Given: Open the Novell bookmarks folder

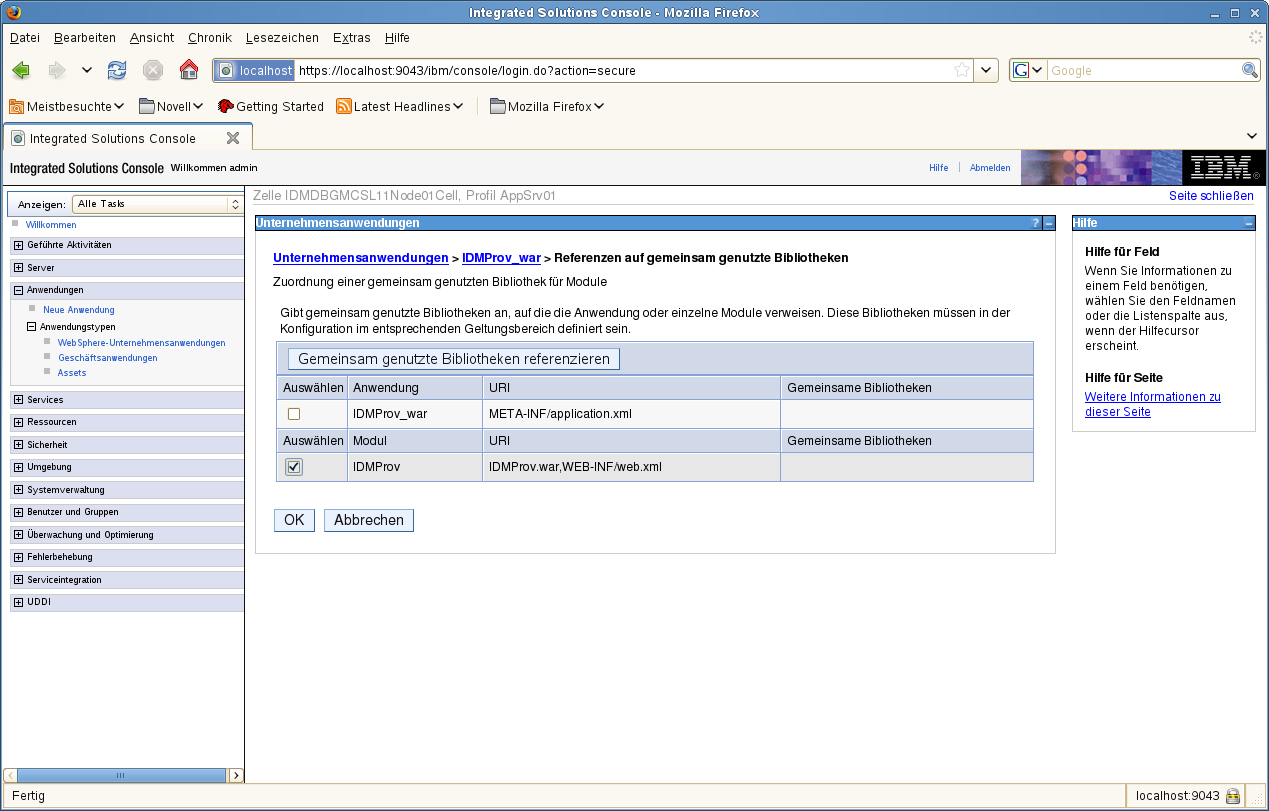Looking at the screenshot, I should [171, 106].
